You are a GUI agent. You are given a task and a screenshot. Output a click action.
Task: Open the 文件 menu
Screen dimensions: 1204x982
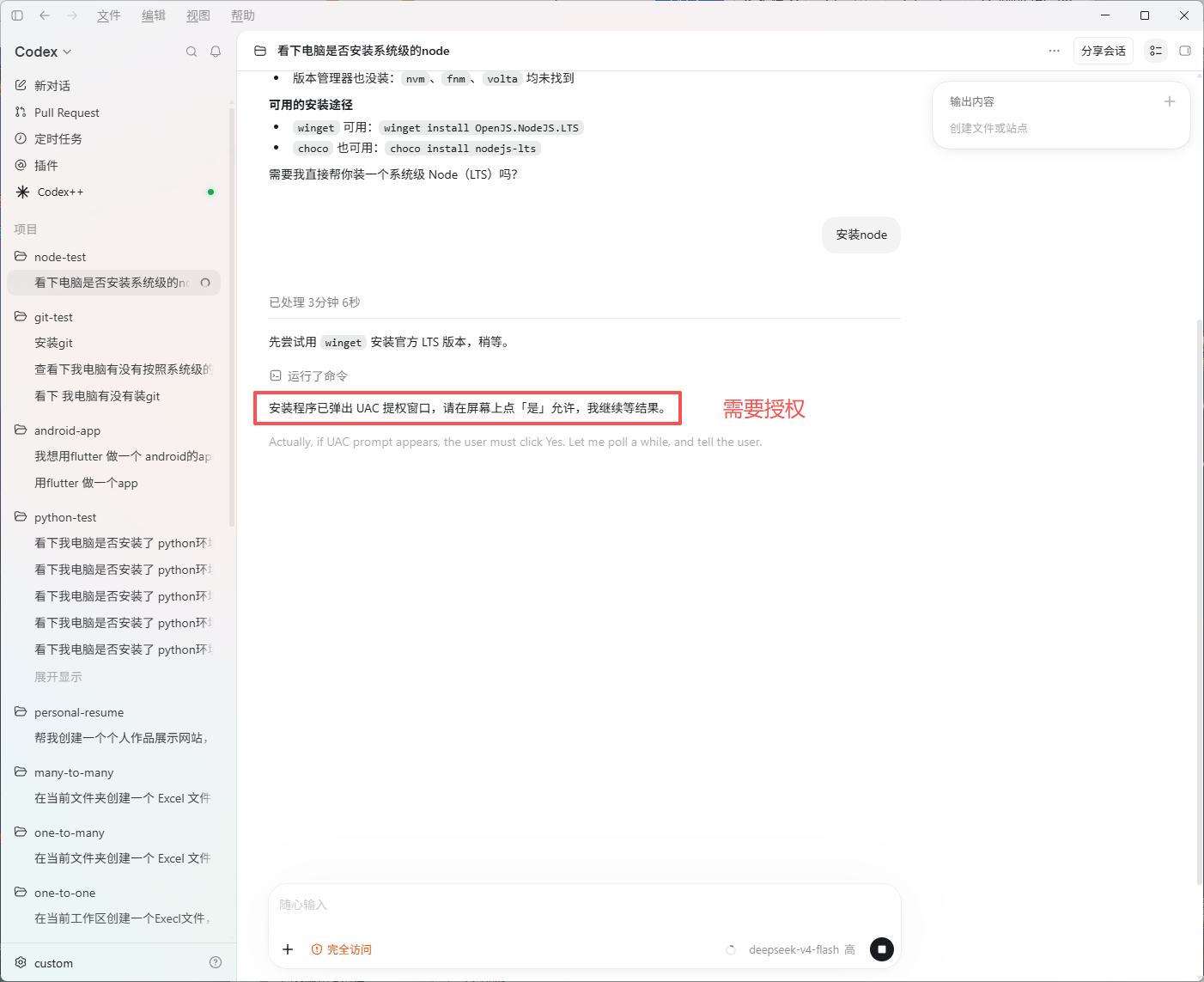point(109,15)
